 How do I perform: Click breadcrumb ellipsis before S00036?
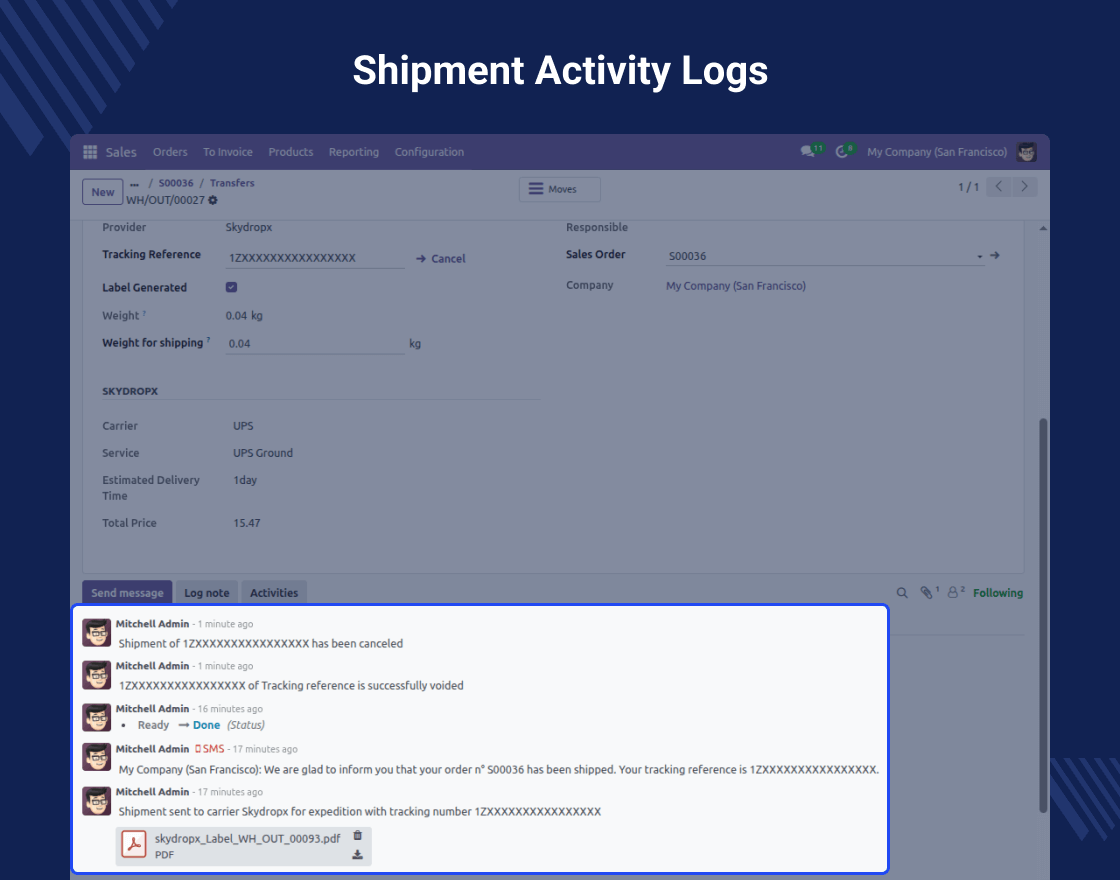(x=134, y=184)
